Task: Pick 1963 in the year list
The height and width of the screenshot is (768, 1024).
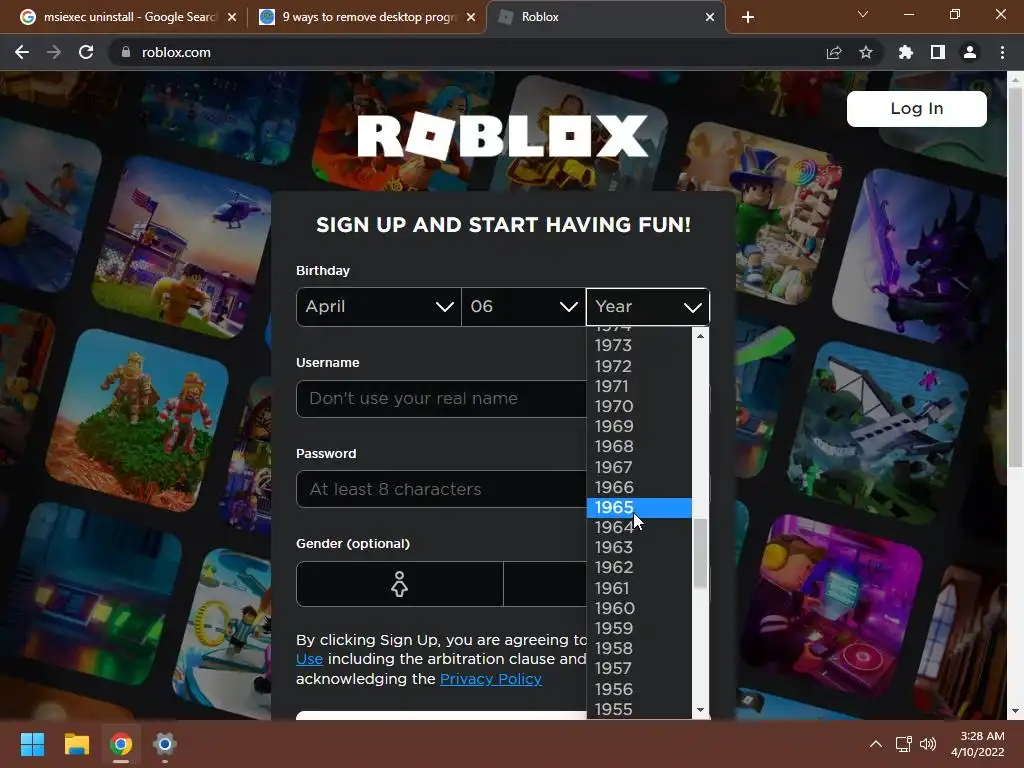Action: (x=639, y=547)
